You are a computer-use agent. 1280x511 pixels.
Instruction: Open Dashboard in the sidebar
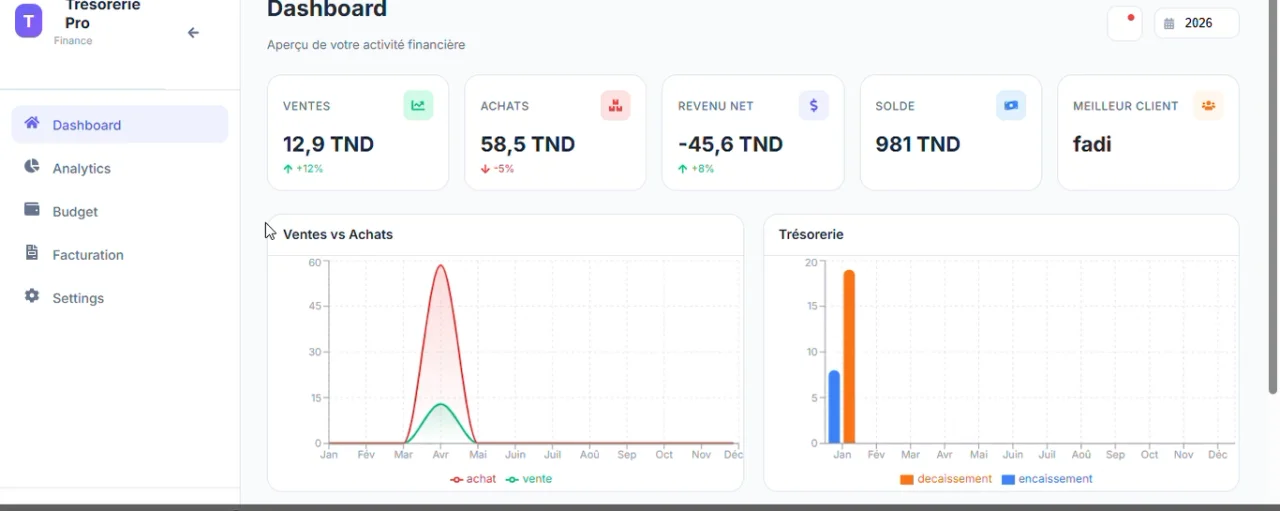click(120, 125)
